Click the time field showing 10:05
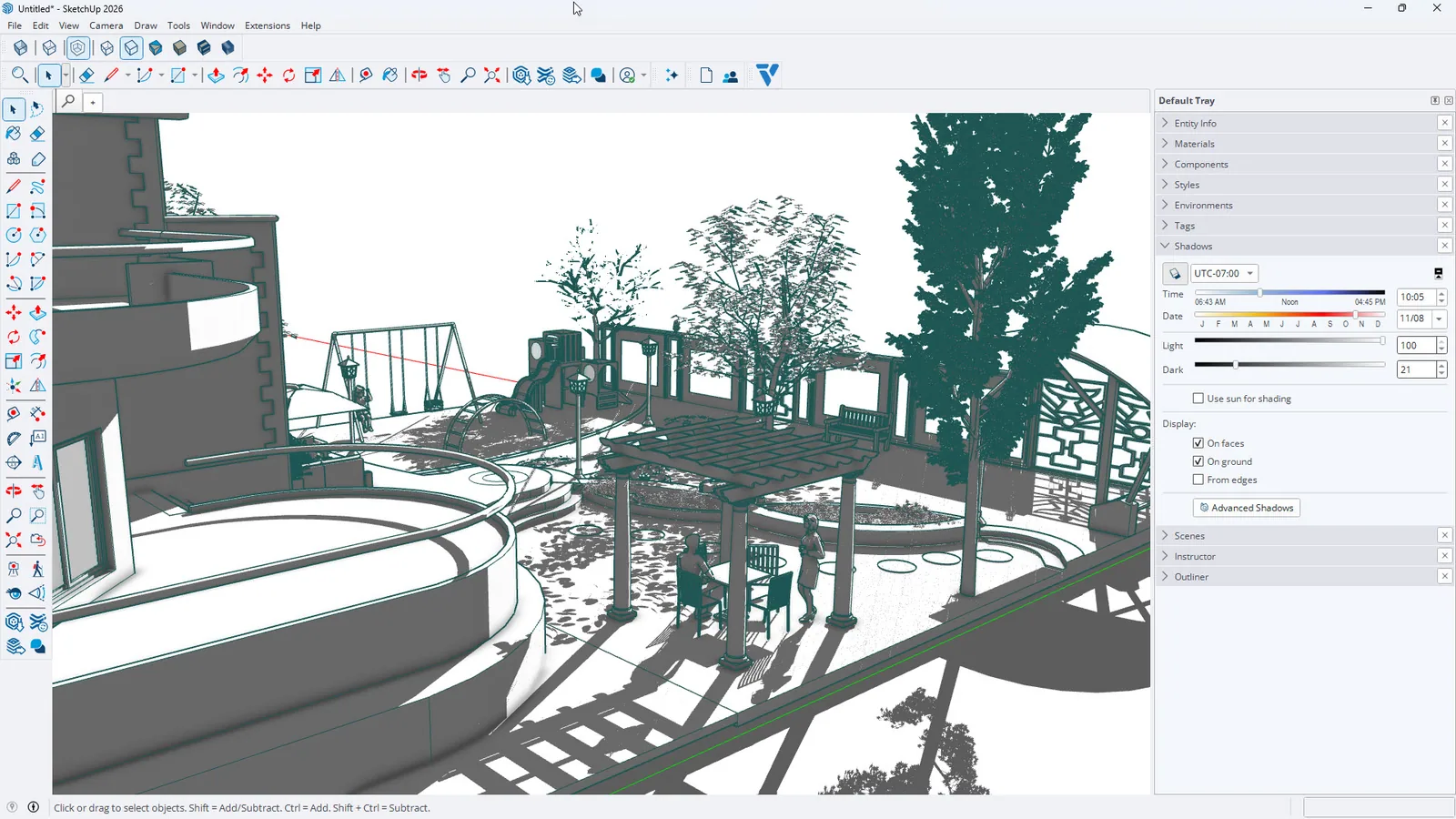This screenshot has width=1456, height=819. click(1416, 298)
